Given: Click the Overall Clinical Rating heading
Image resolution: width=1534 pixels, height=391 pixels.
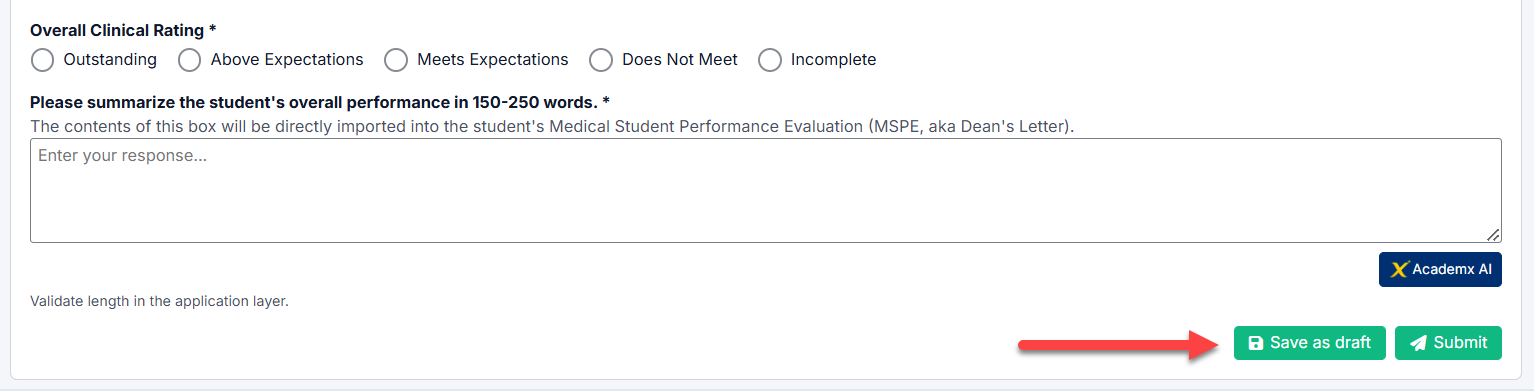Looking at the screenshot, I should pos(123,30).
